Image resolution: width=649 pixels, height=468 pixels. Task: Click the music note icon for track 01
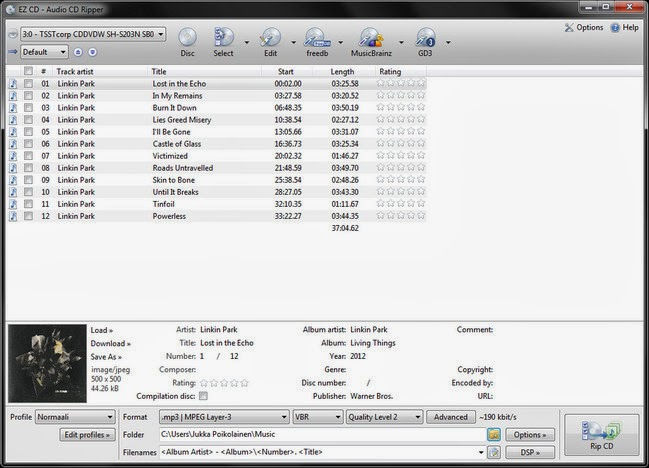click(x=13, y=84)
